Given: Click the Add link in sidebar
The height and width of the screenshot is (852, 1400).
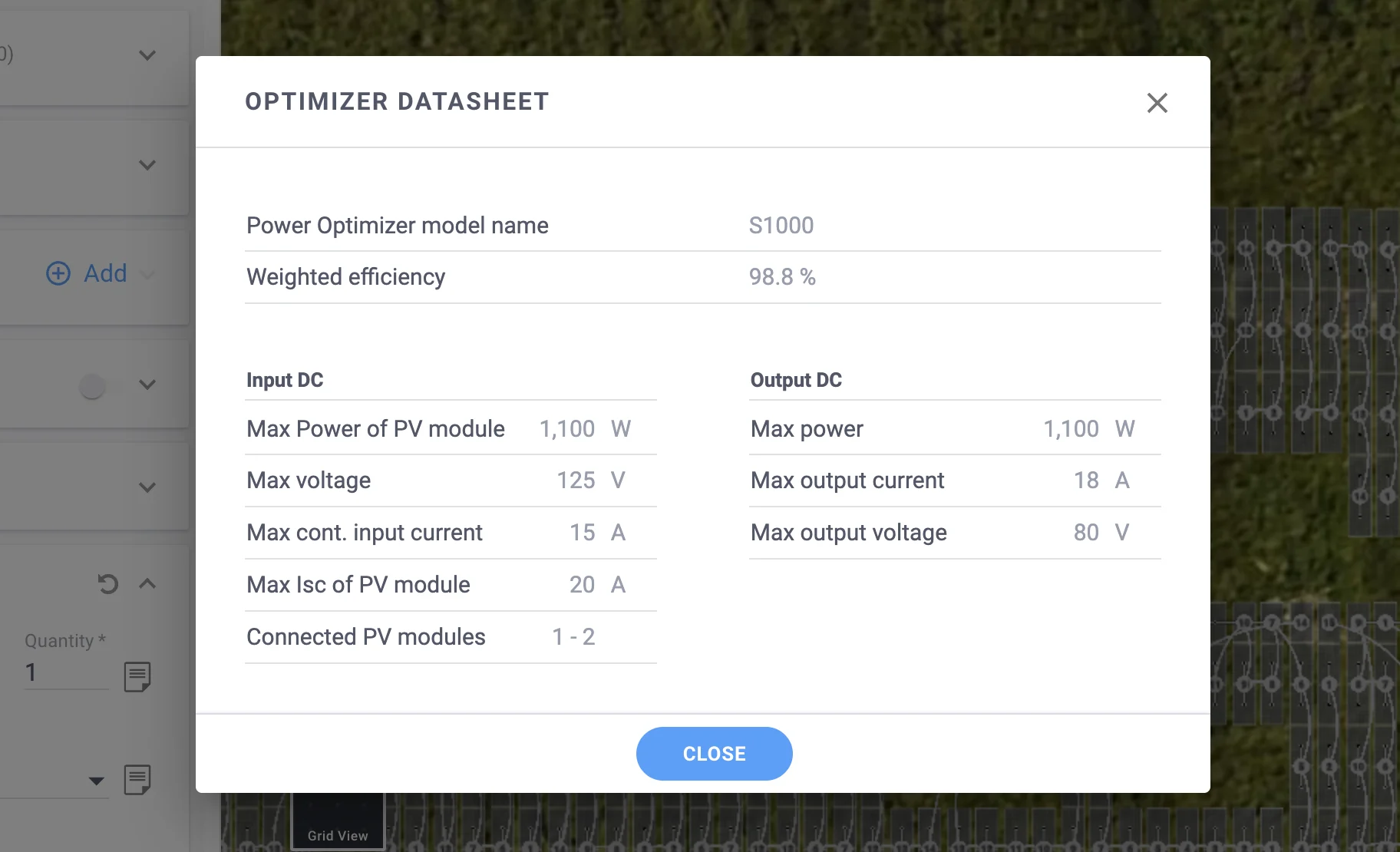Looking at the screenshot, I should (x=105, y=273).
